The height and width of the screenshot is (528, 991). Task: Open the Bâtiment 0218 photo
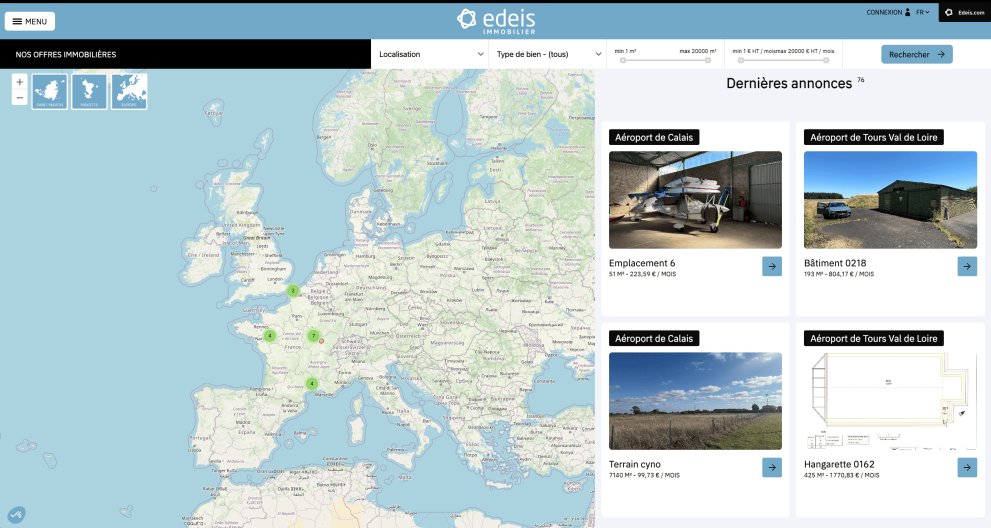point(890,200)
